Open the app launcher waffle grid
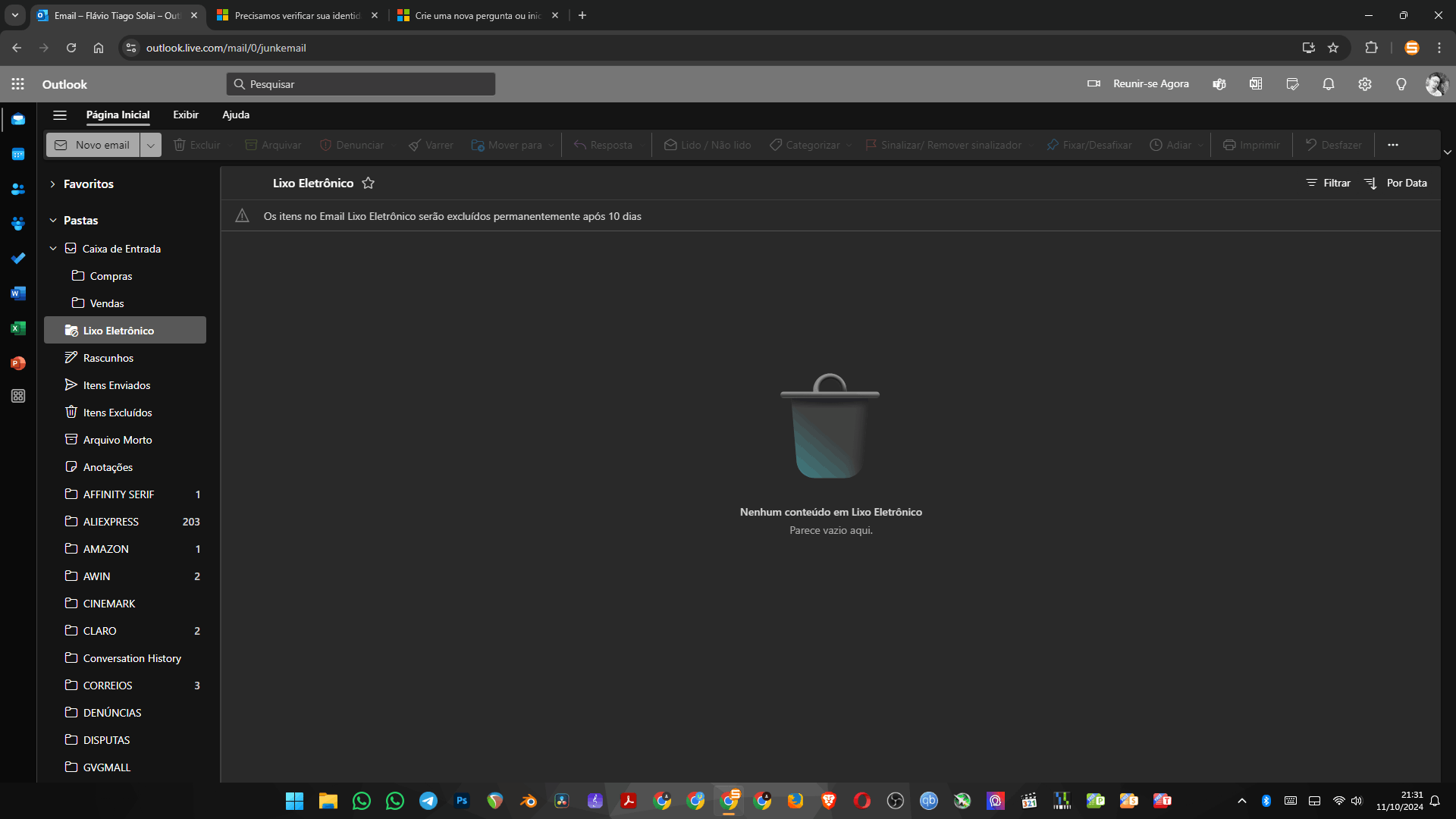The image size is (1456, 819). [18, 84]
